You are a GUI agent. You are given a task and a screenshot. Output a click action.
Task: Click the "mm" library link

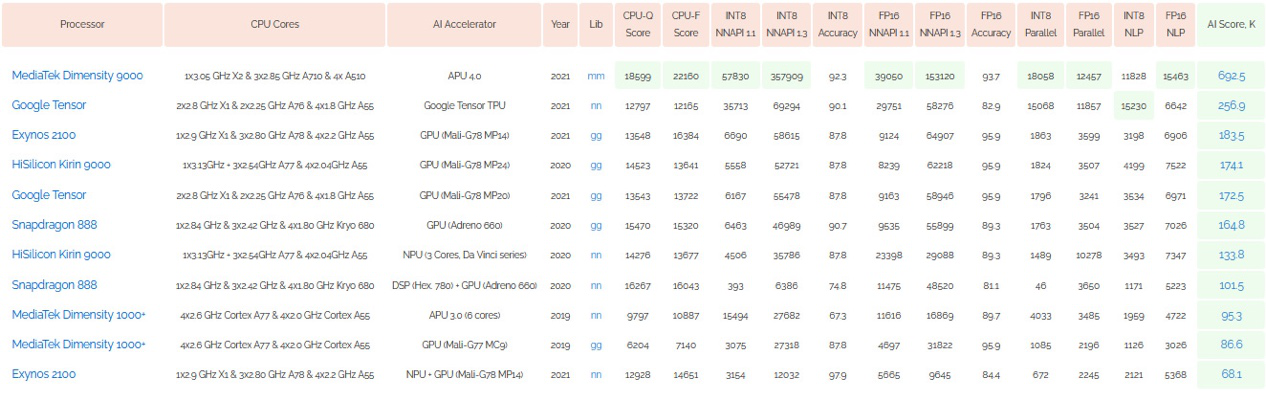click(596, 76)
